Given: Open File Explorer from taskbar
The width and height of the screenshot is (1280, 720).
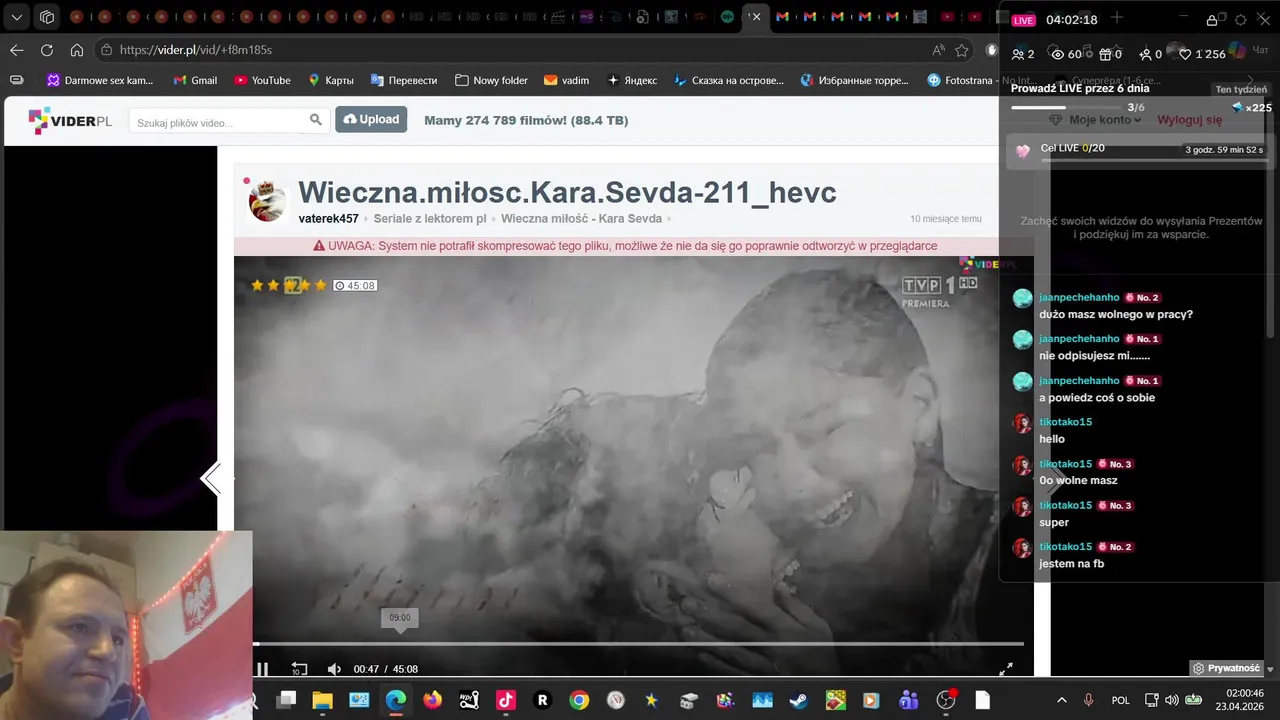Looking at the screenshot, I should pos(322,700).
